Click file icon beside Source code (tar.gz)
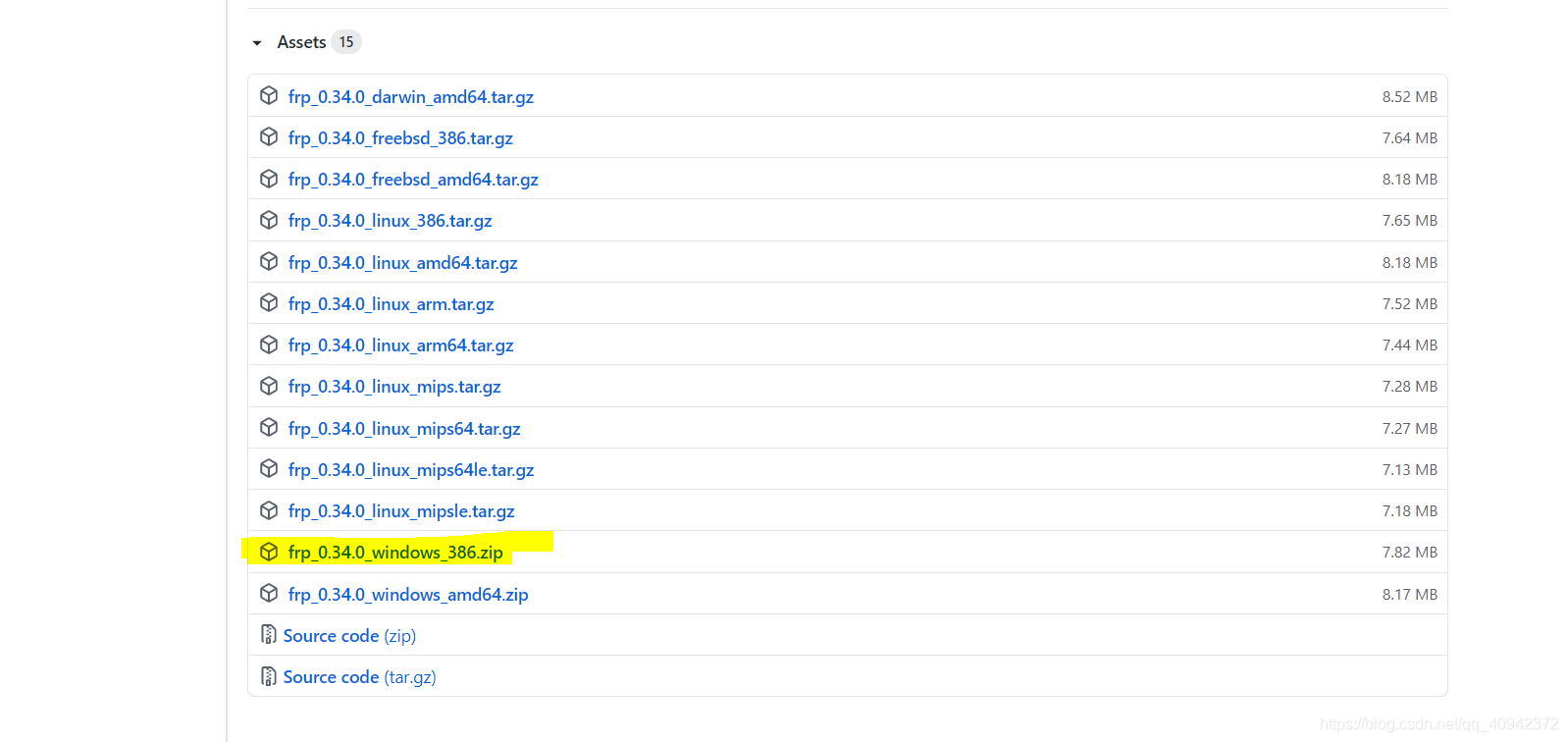1568x742 pixels. (x=268, y=676)
